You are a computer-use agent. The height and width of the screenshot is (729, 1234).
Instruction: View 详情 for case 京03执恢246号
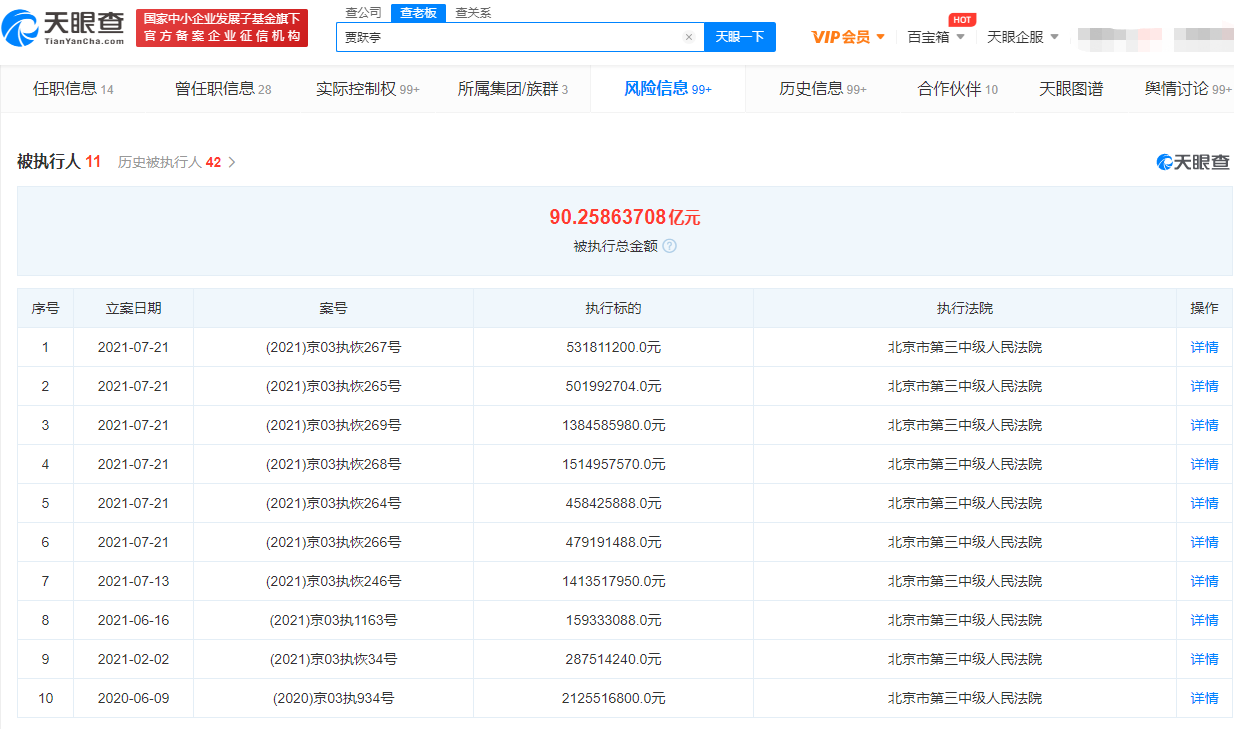click(1204, 581)
